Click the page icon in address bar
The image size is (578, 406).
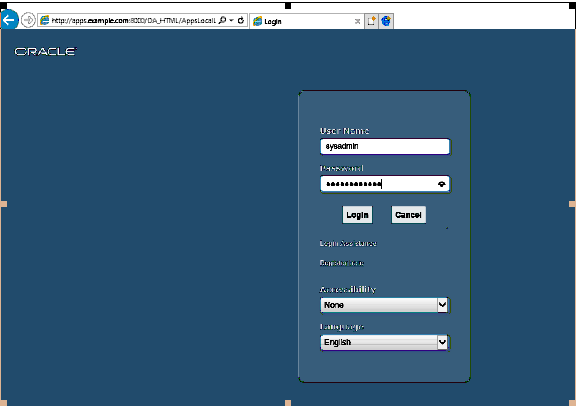click(x=44, y=20)
